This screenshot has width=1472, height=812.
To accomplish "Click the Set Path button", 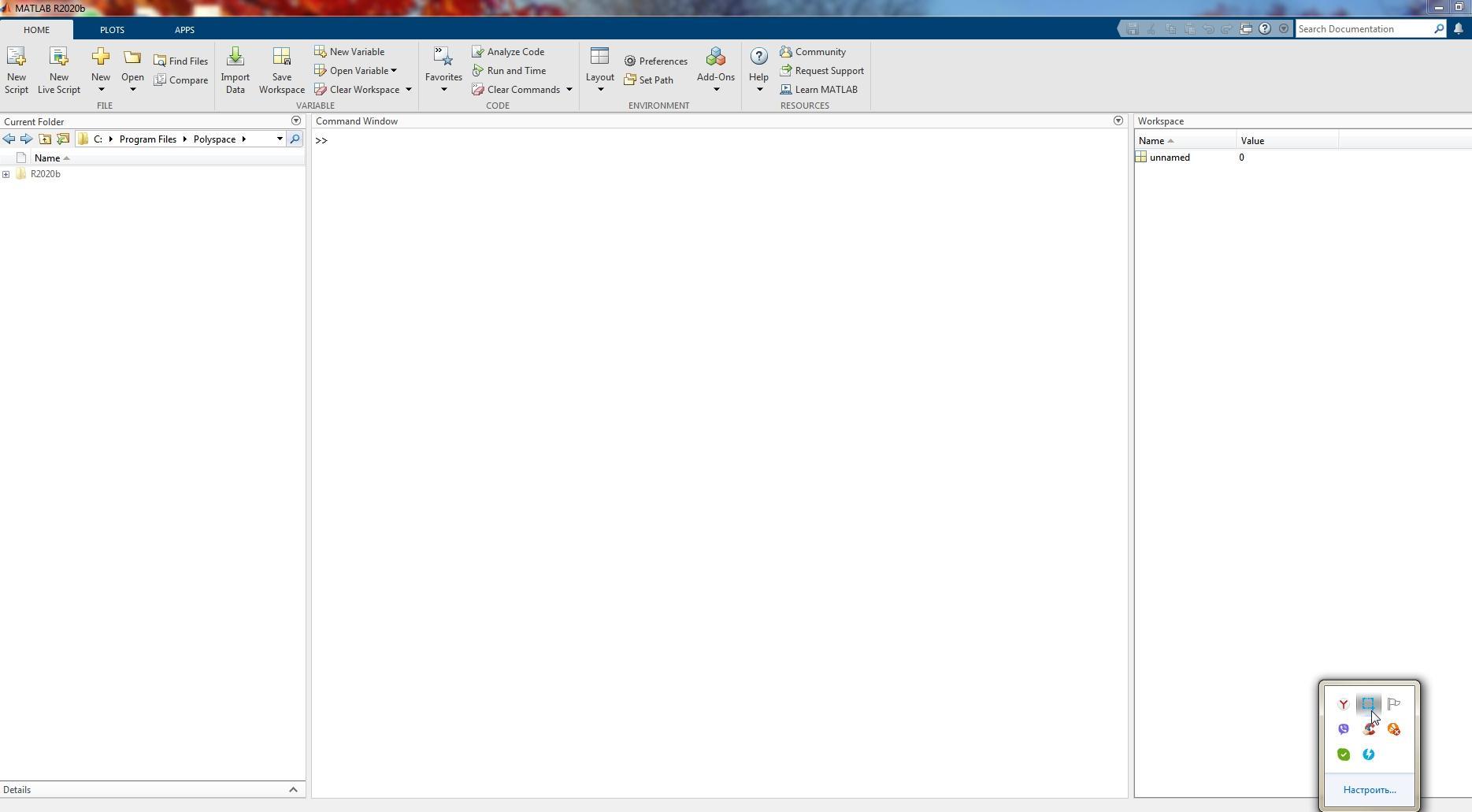I will (x=648, y=80).
